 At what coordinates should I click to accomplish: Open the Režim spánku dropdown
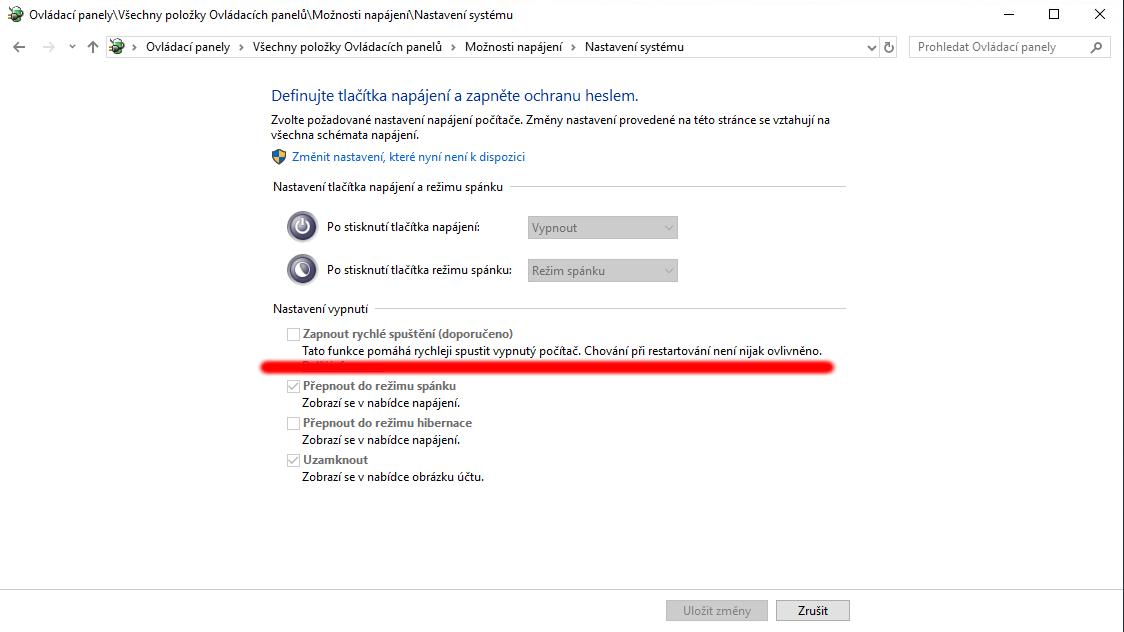pyautogui.click(x=602, y=270)
